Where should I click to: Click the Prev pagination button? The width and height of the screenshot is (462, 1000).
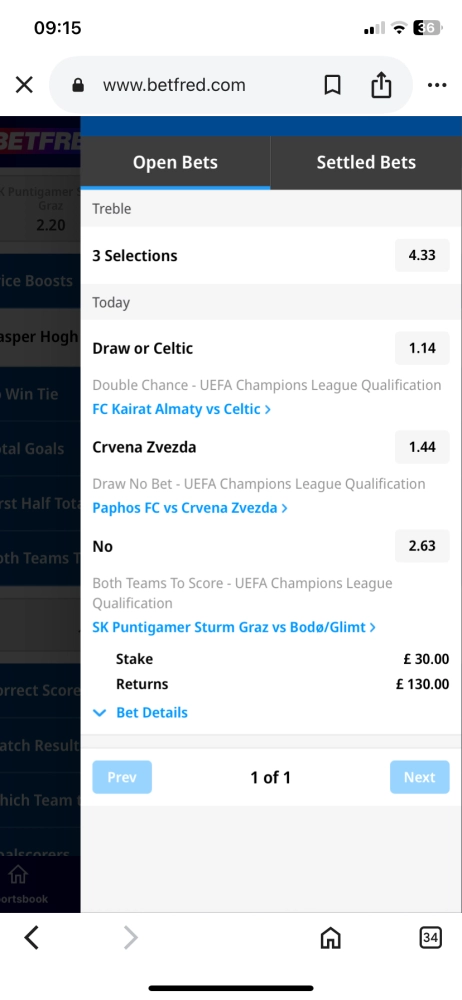(122, 777)
